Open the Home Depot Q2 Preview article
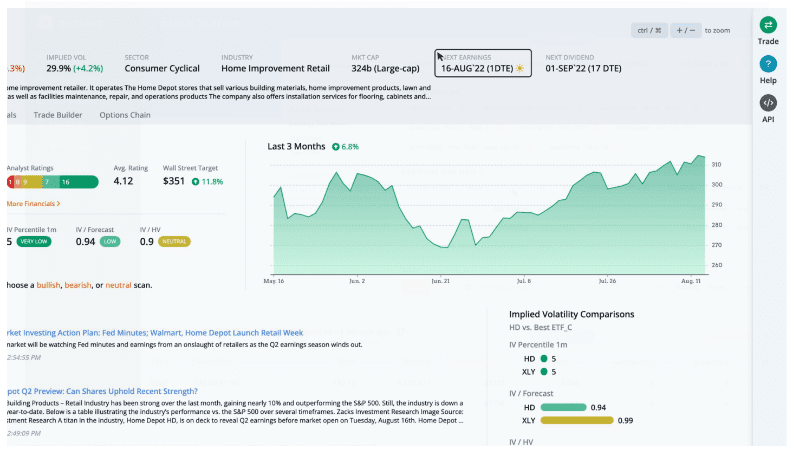This screenshot has height=450, width=794. [x=100, y=391]
